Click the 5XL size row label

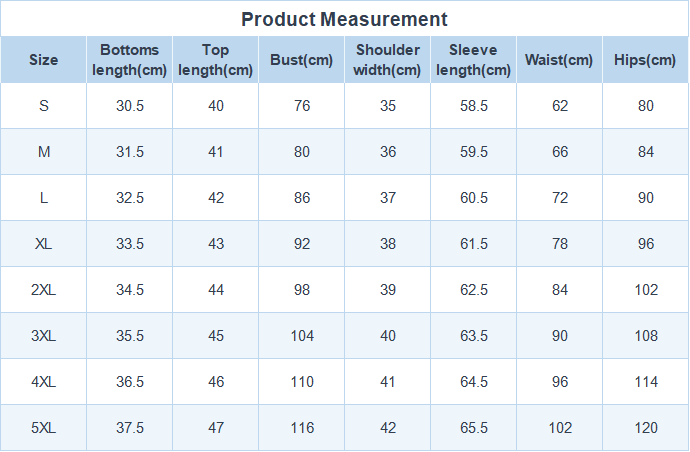click(x=44, y=428)
